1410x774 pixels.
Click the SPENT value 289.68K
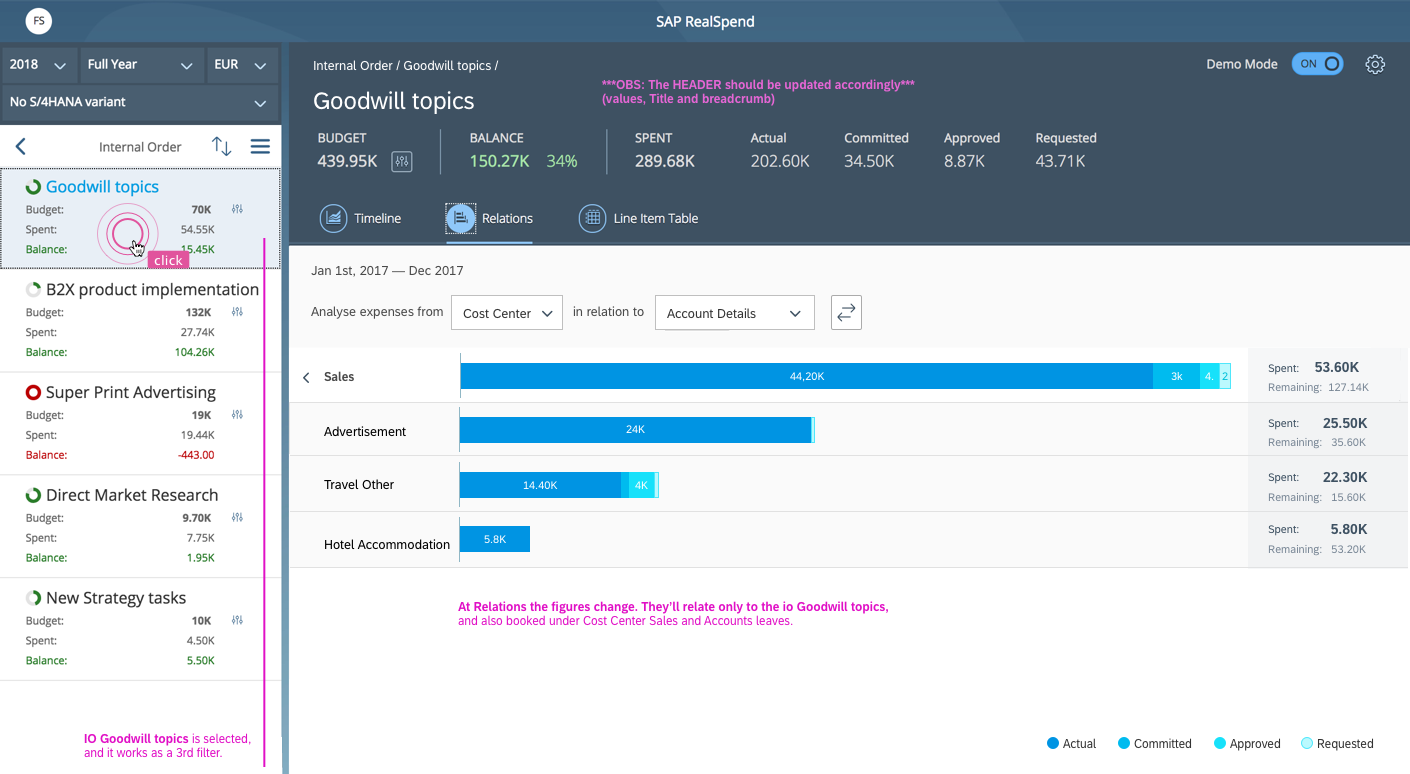pos(665,161)
